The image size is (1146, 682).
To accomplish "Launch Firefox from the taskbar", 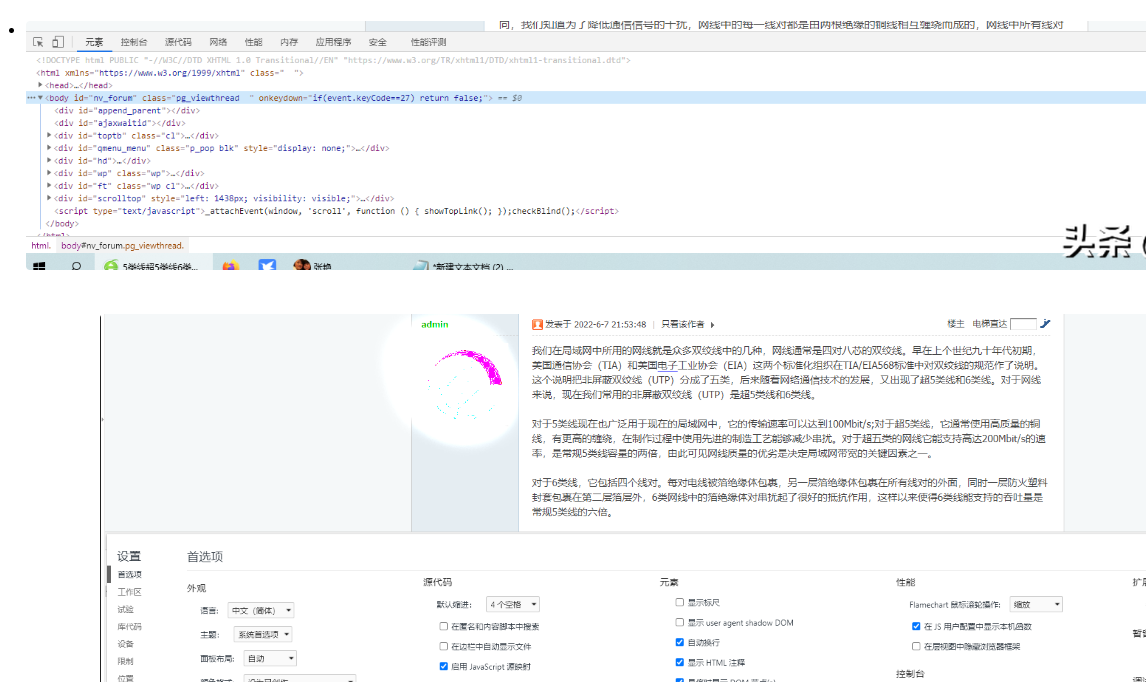I will [230, 265].
